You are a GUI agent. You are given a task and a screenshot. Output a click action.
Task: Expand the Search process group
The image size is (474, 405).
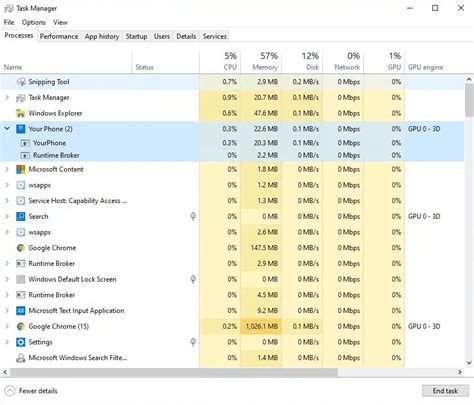[7, 216]
